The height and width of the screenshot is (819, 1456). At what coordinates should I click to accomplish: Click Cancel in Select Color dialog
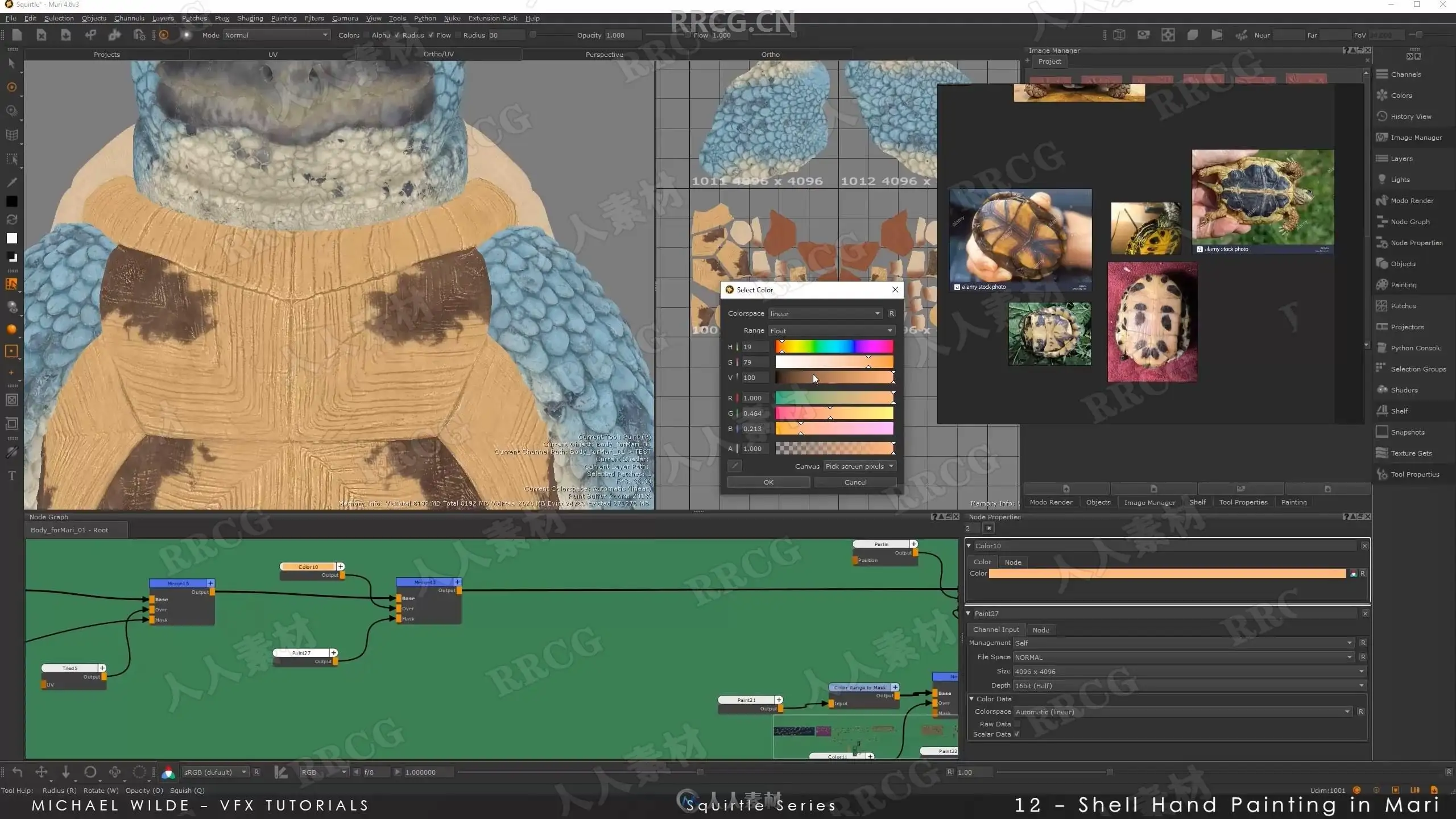855,482
